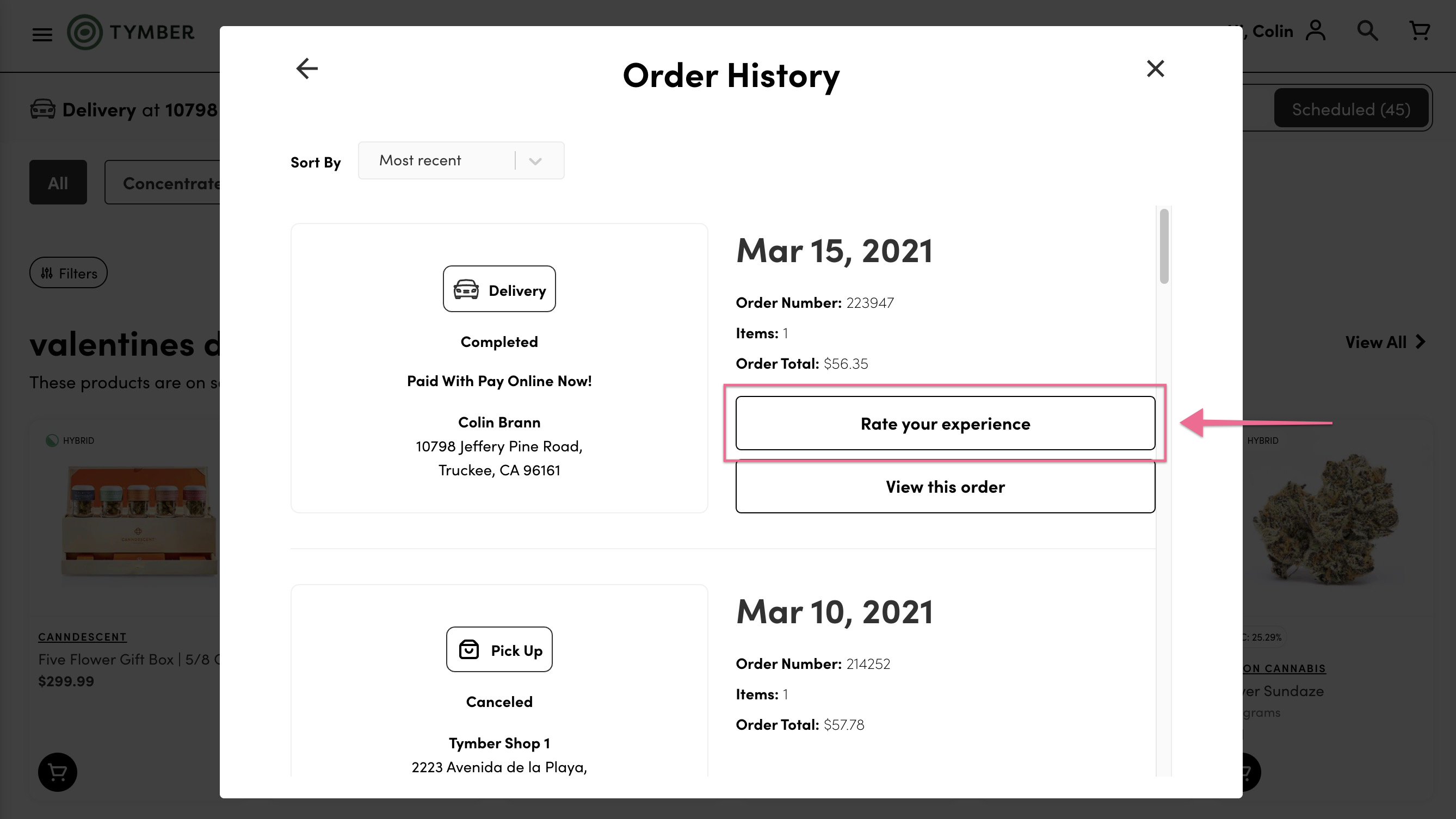Click View All link

[1385, 342]
